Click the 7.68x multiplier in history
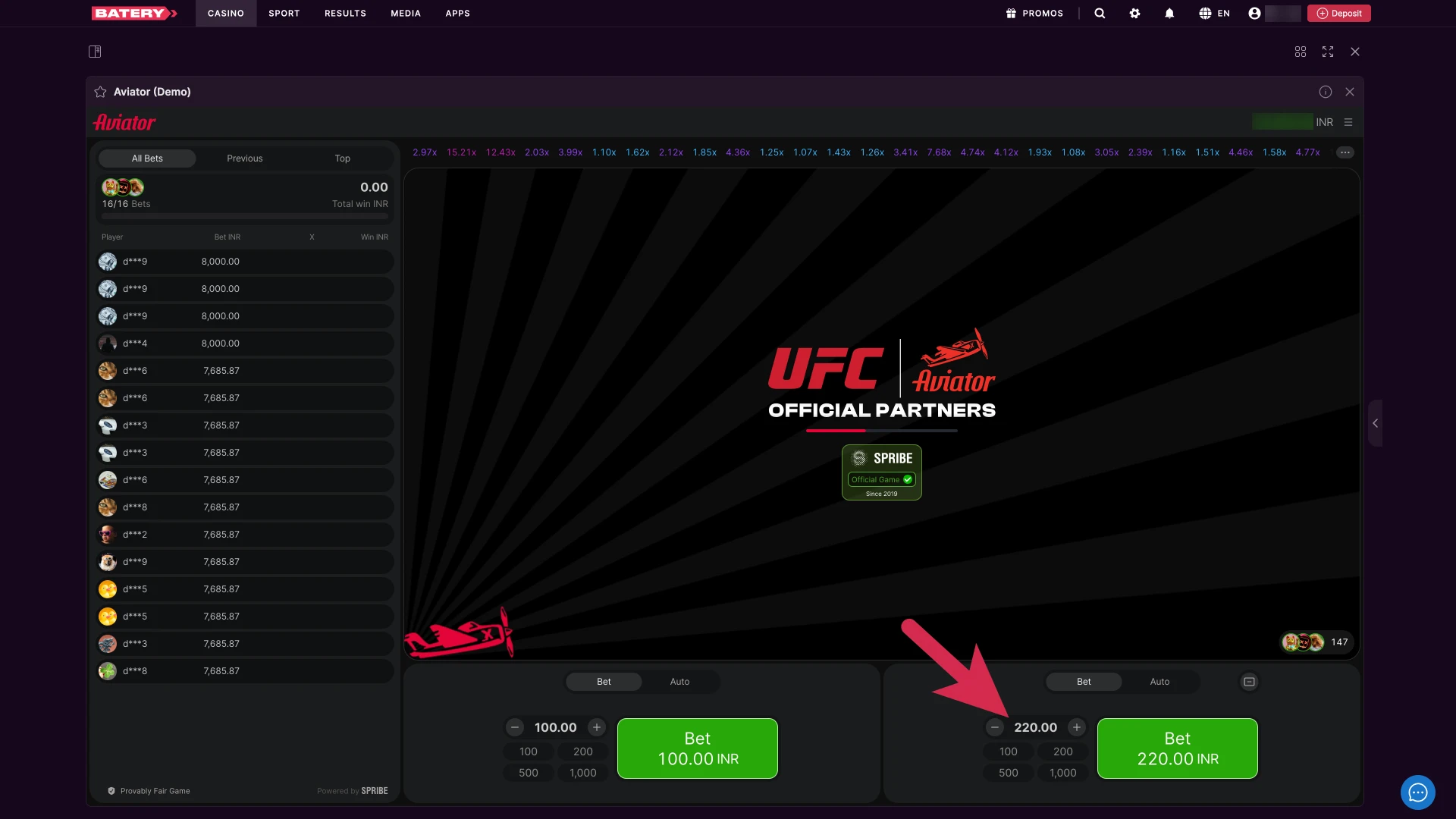1456x819 pixels. [939, 152]
